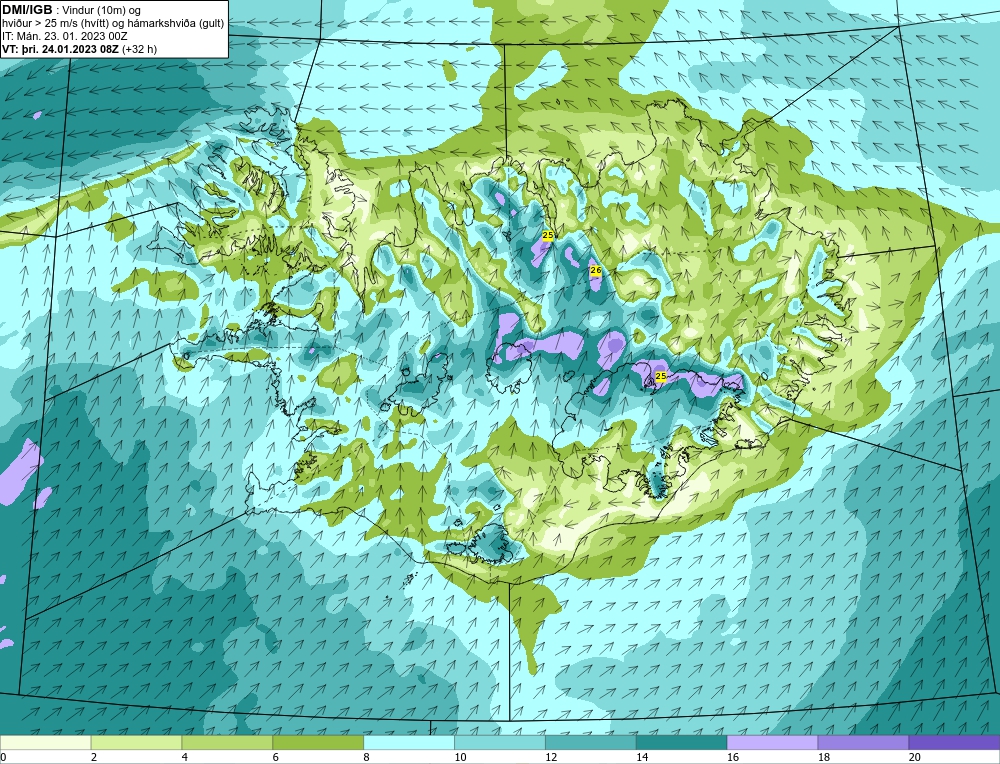Click the yellow 25 label farthest from the 26
1000x764 pixels.
(661, 376)
